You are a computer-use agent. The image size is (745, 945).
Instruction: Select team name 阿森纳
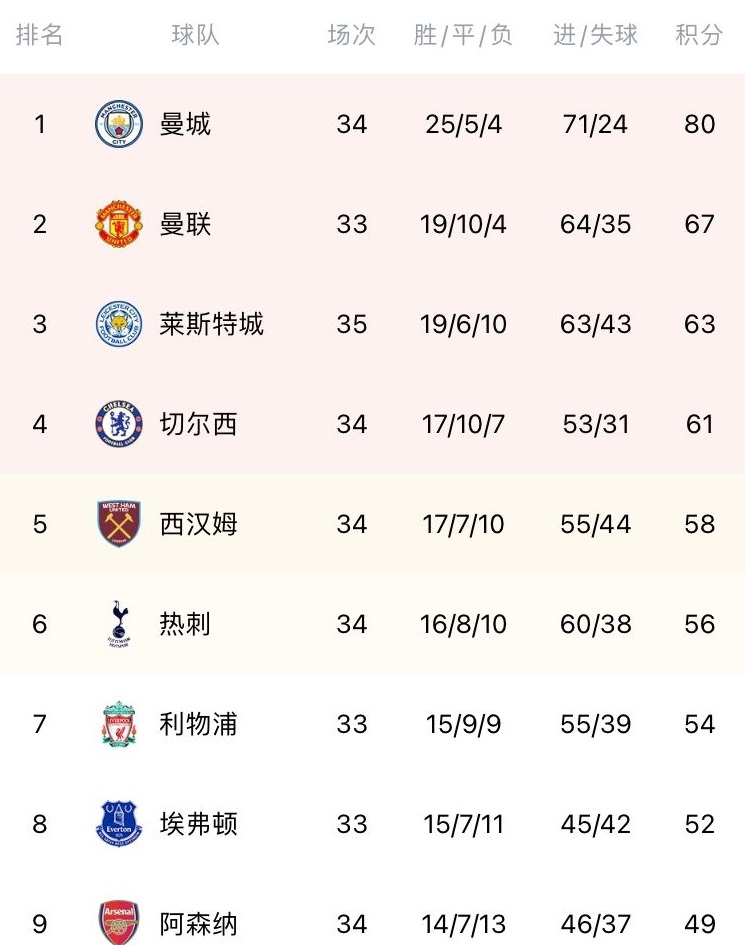pos(198,924)
